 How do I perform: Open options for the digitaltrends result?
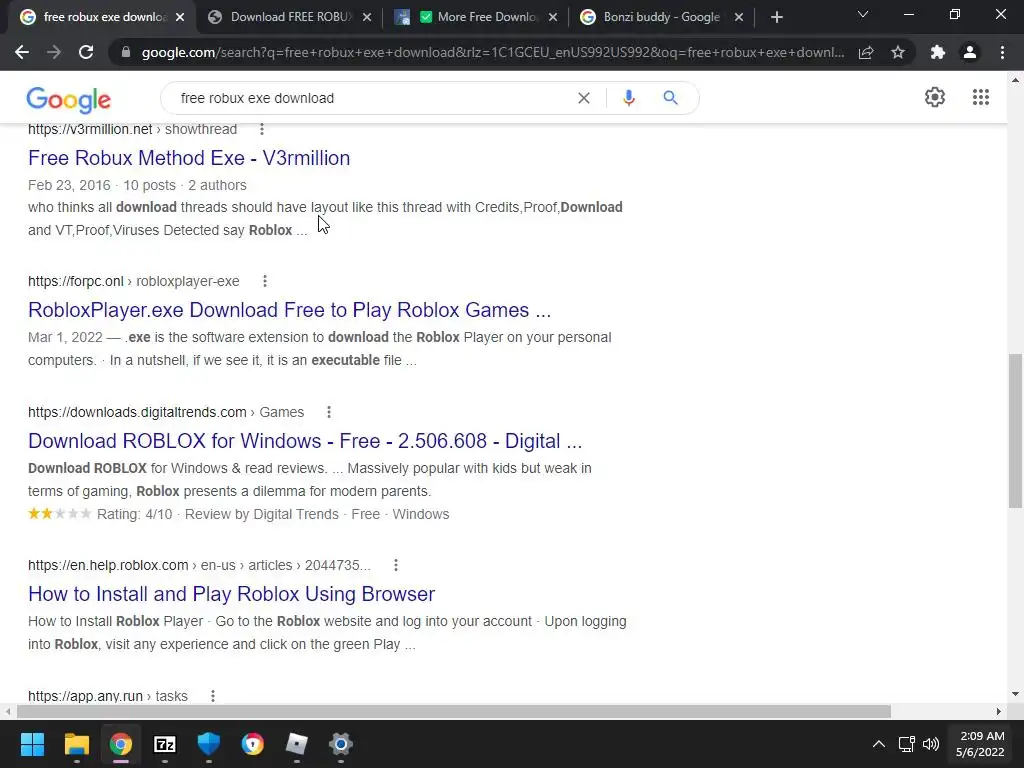point(329,412)
